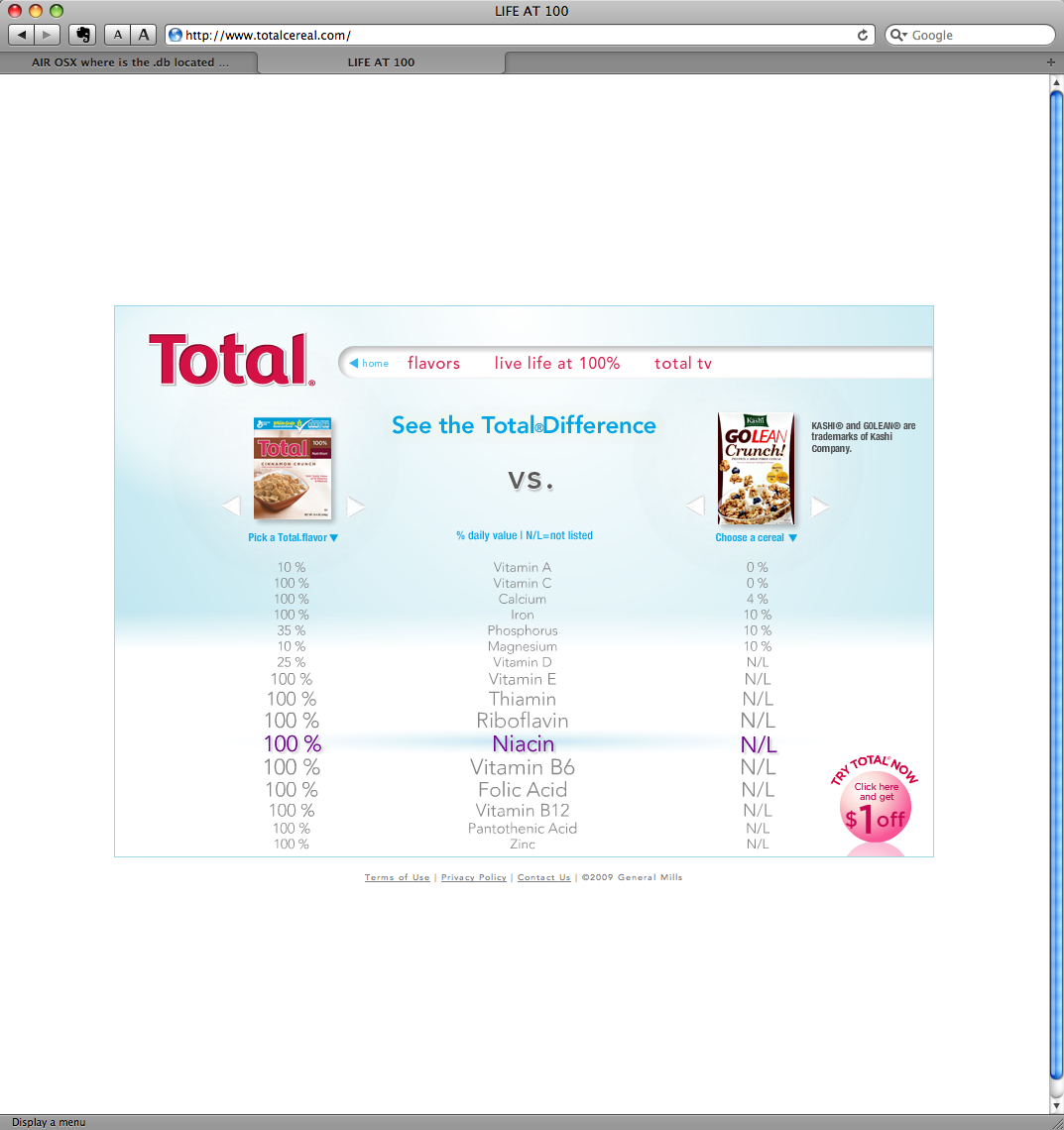Open the Contact Us link
1064x1130 pixels.
point(543,877)
